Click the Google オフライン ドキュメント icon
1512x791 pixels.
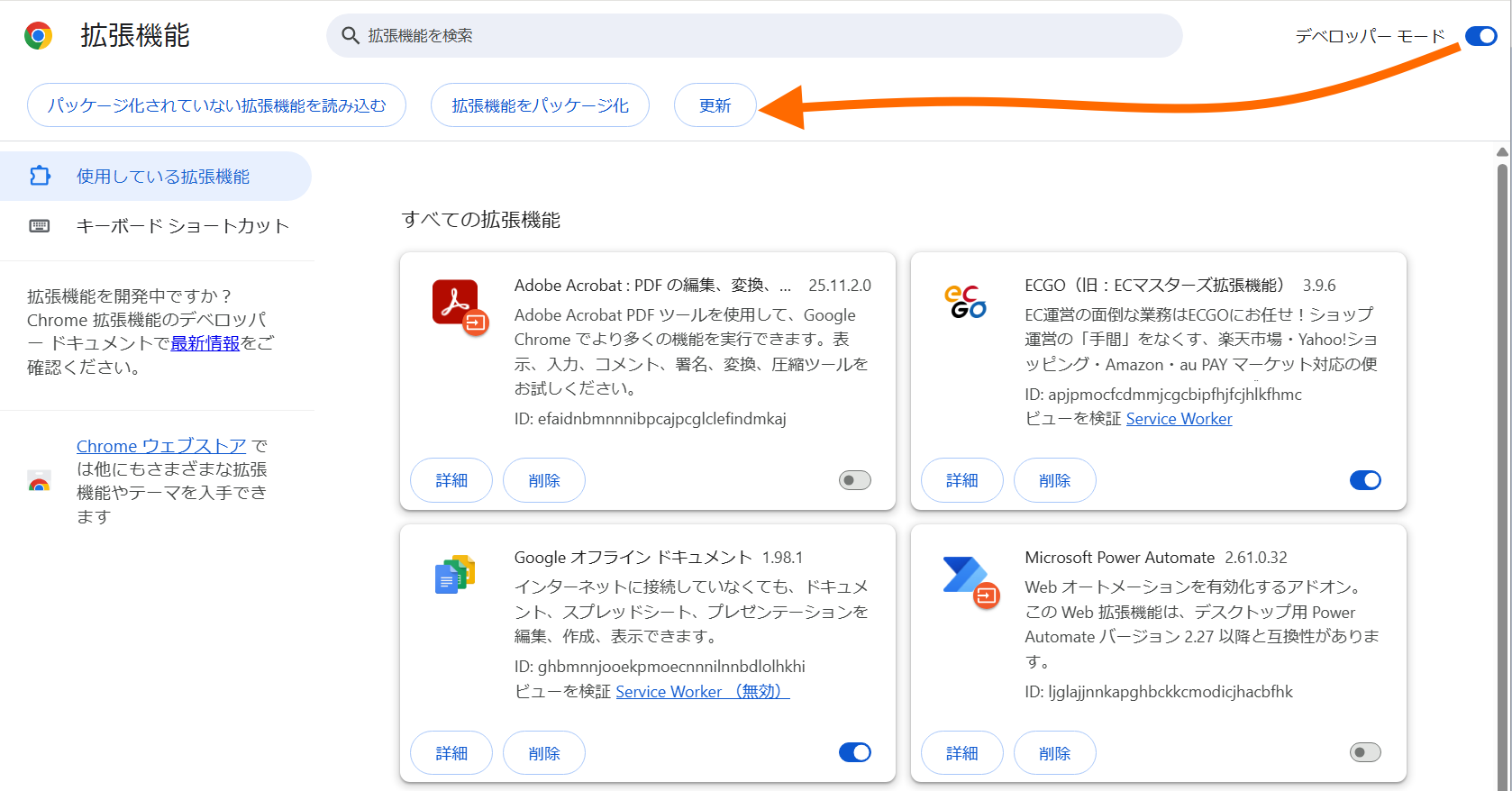[455, 575]
